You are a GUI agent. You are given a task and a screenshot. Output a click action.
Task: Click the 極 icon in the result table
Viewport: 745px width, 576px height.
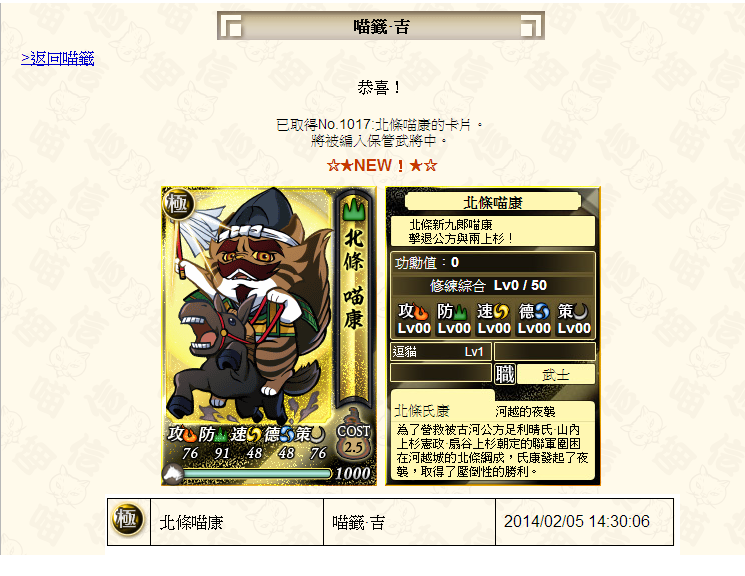[127, 519]
